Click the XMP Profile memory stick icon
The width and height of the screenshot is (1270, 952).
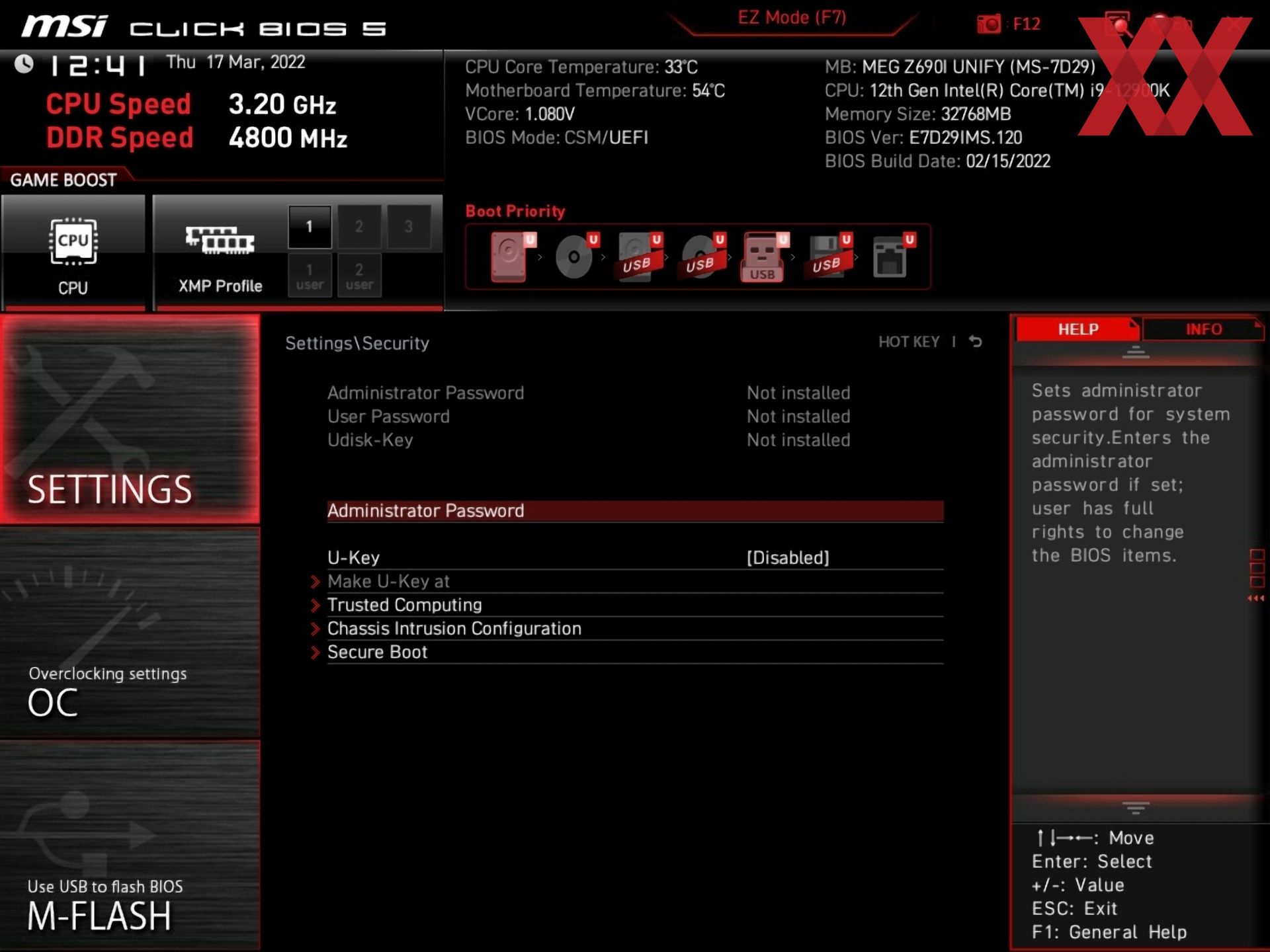point(220,239)
